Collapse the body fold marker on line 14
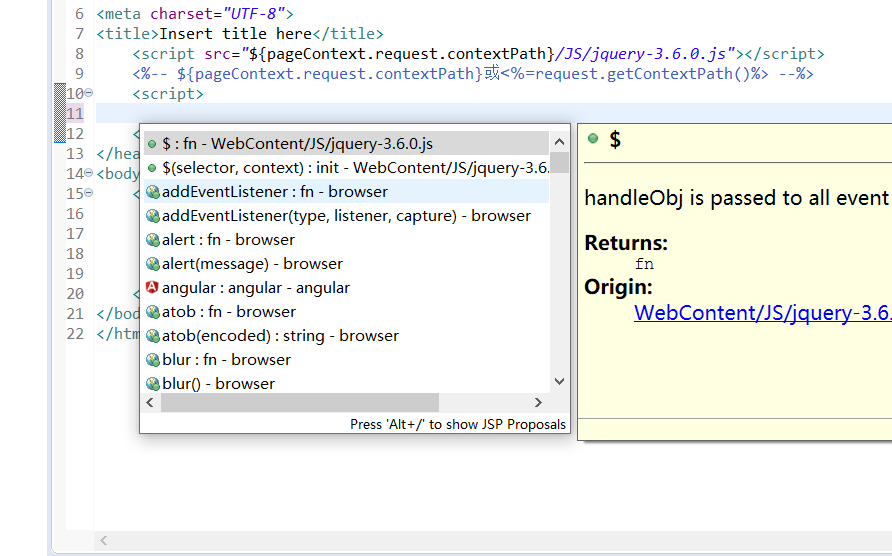 (x=89, y=172)
